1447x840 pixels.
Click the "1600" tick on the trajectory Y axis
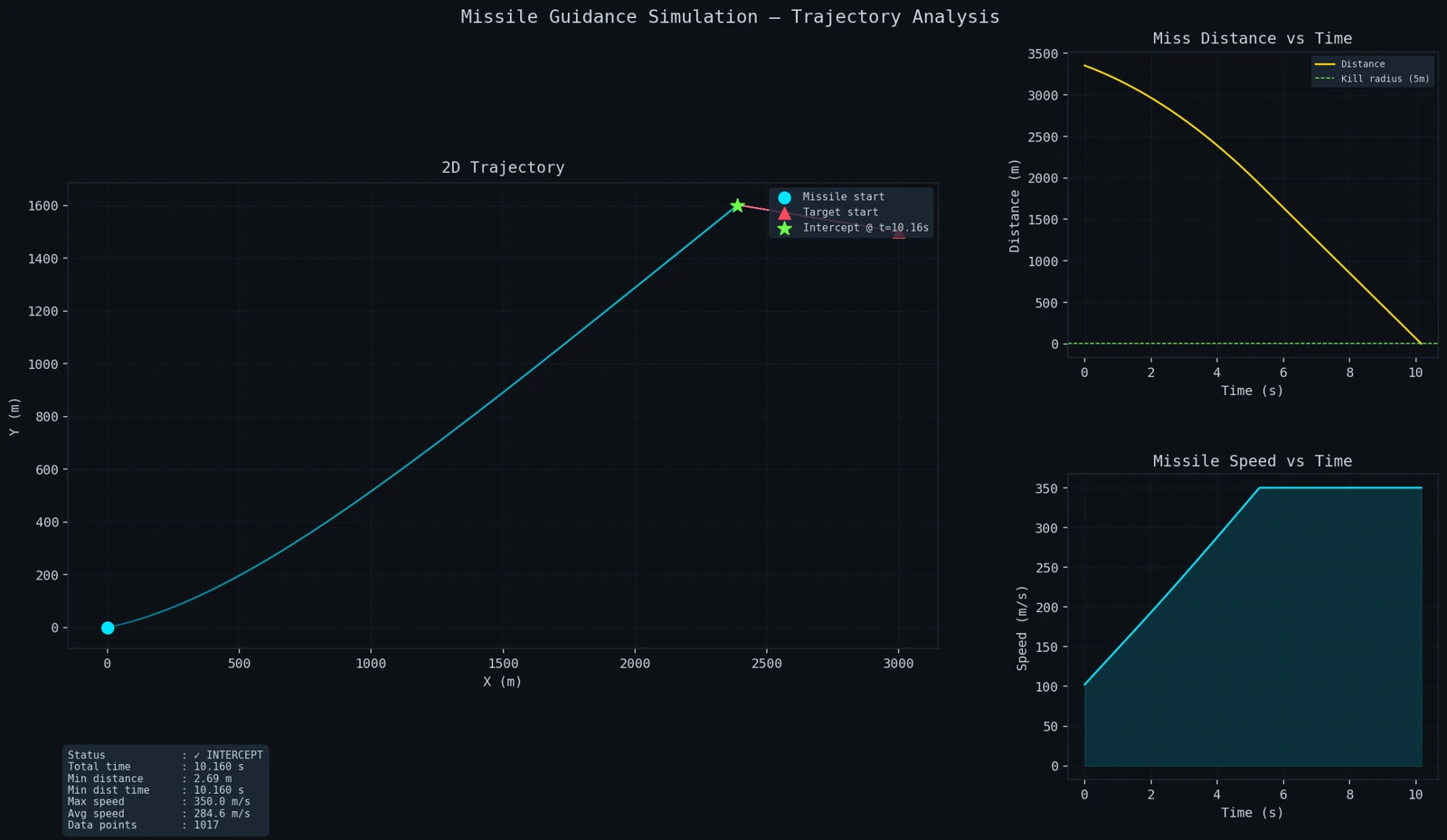point(43,206)
